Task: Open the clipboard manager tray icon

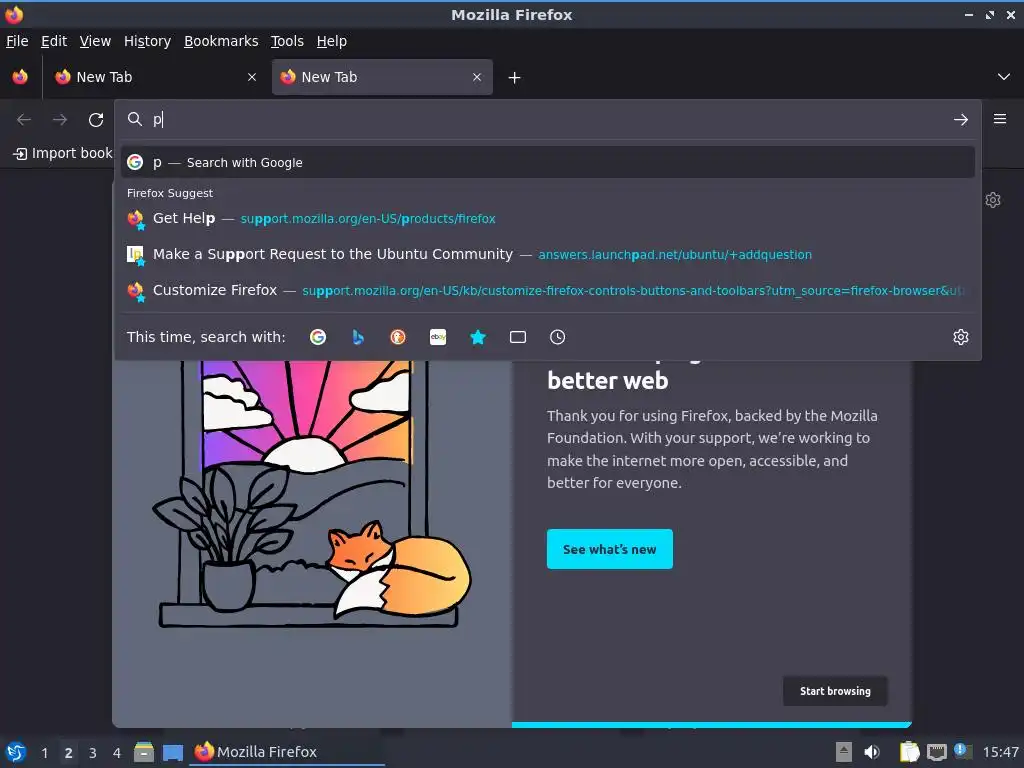Action: [x=909, y=752]
